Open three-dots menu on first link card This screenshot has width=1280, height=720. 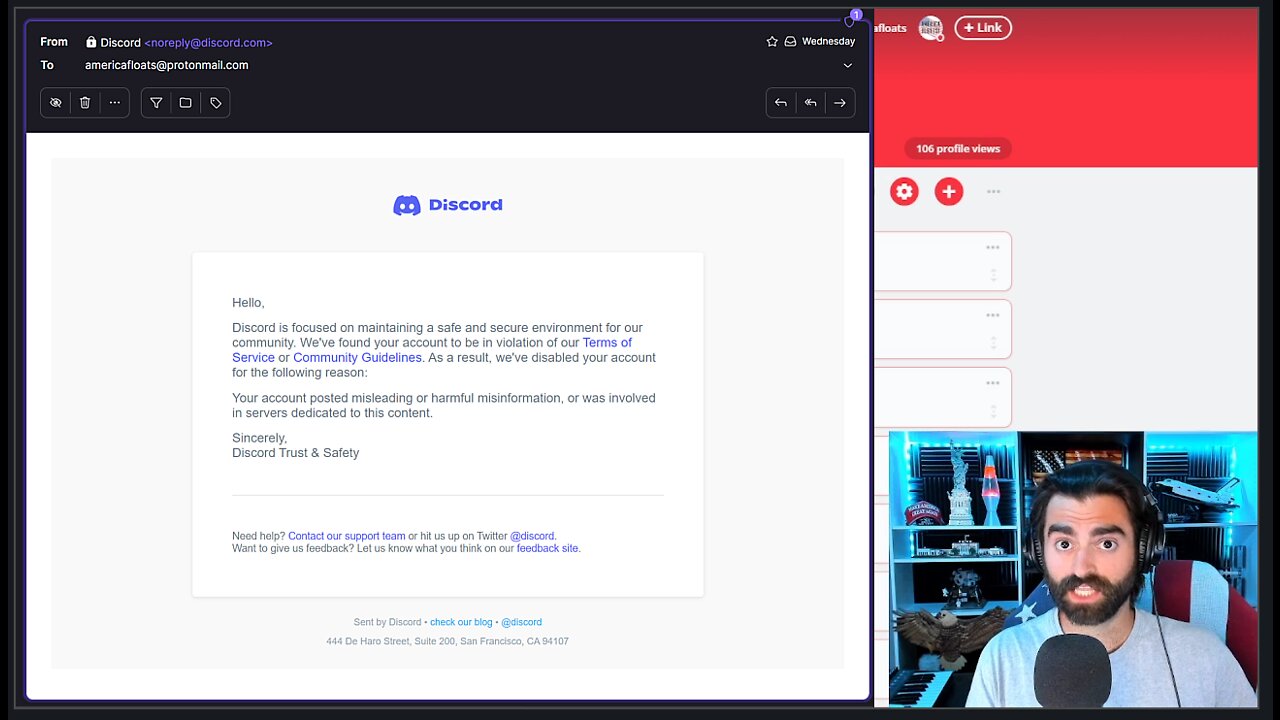(x=993, y=248)
